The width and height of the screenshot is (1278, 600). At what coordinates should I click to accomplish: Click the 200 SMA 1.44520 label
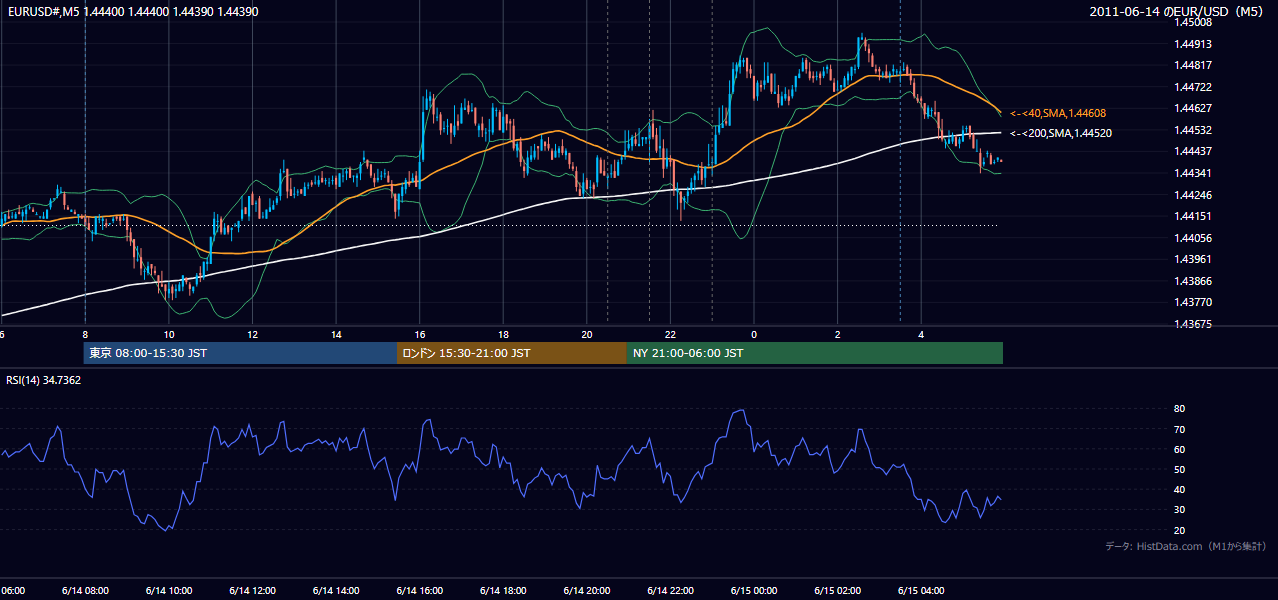pos(1060,133)
